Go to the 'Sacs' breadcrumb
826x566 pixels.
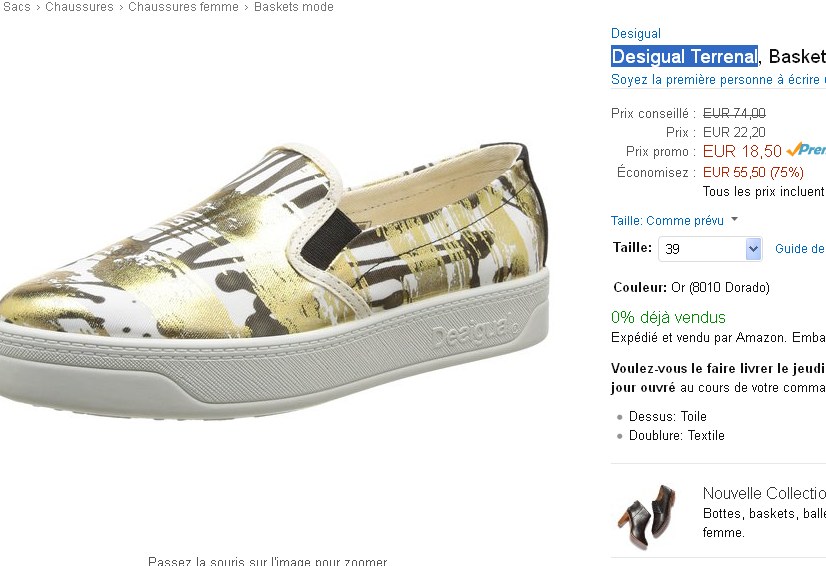[15, 7]
